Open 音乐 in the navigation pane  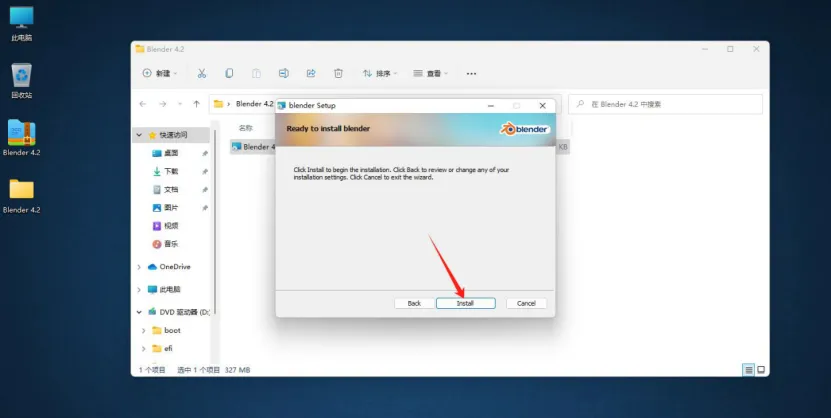[x=171, y=244]
